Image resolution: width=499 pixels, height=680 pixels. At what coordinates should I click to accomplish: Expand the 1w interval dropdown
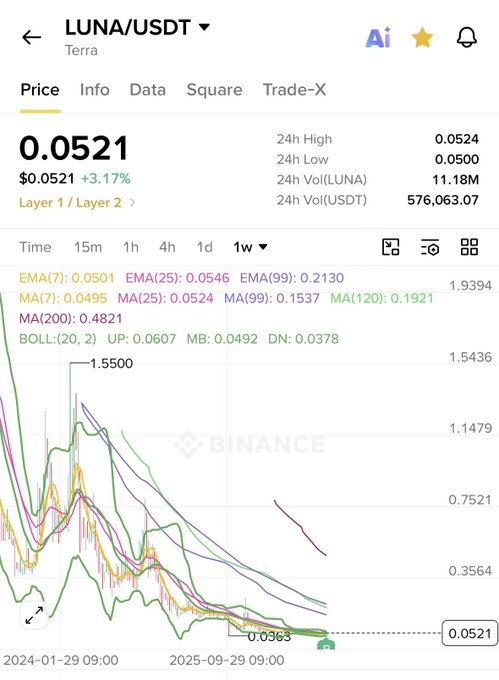250,247
